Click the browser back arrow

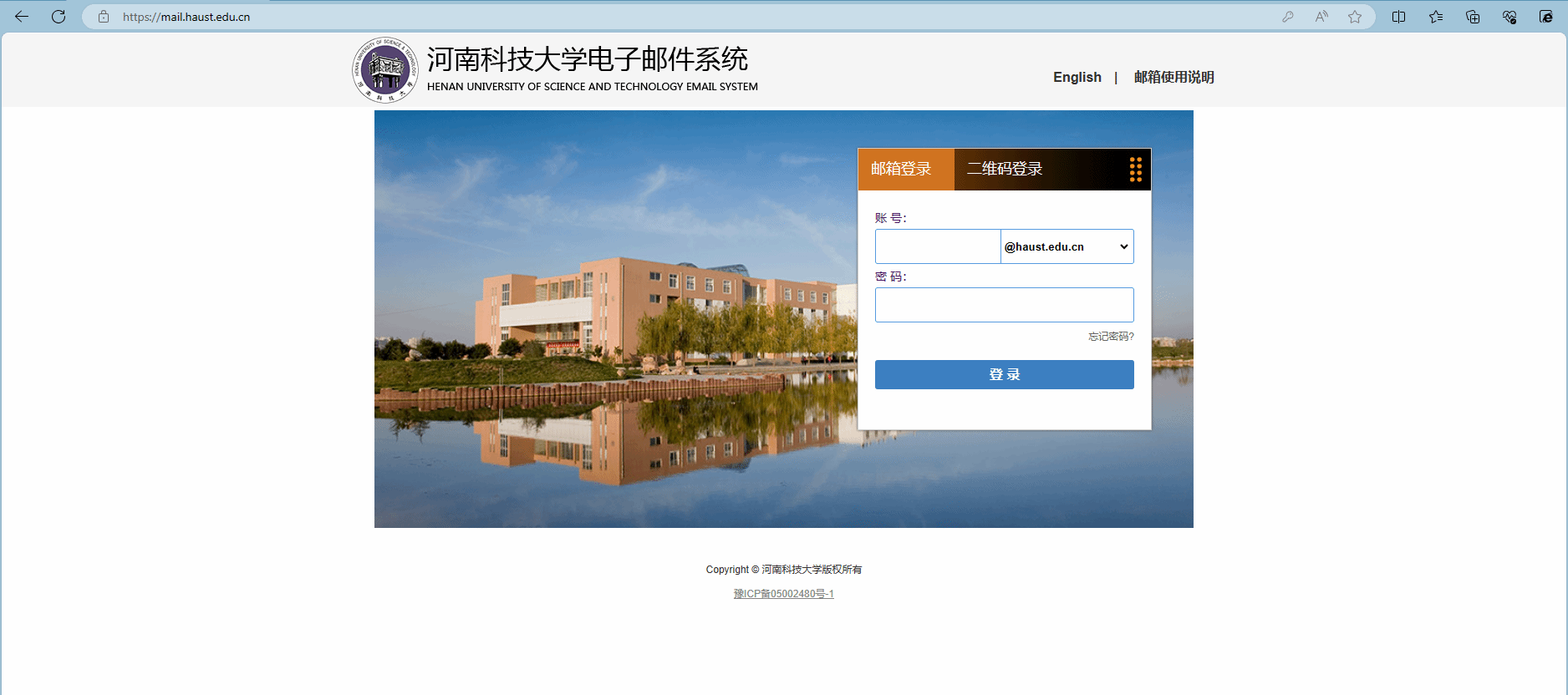(22, 17)
